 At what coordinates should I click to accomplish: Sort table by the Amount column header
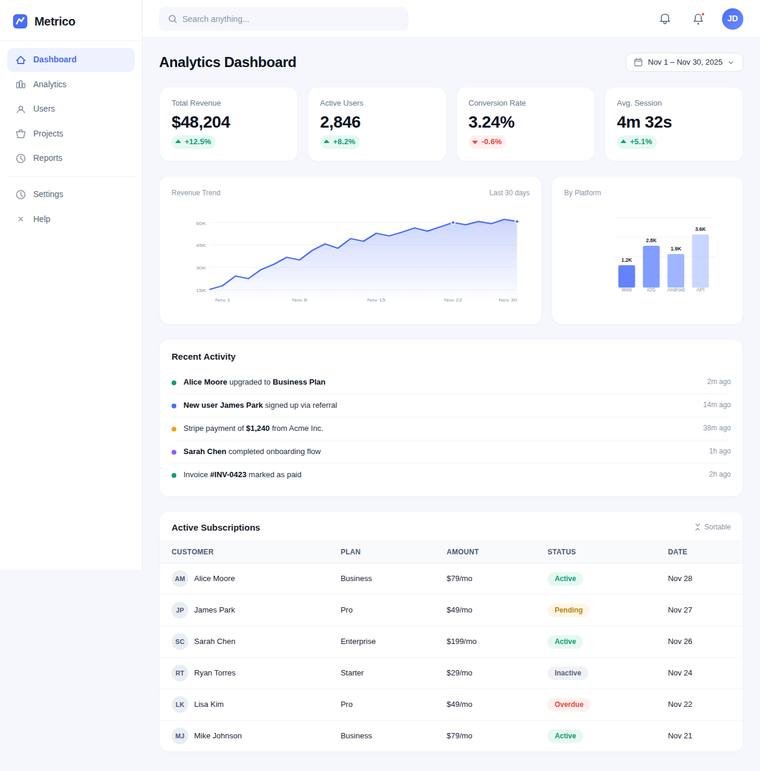coord(462,552)
